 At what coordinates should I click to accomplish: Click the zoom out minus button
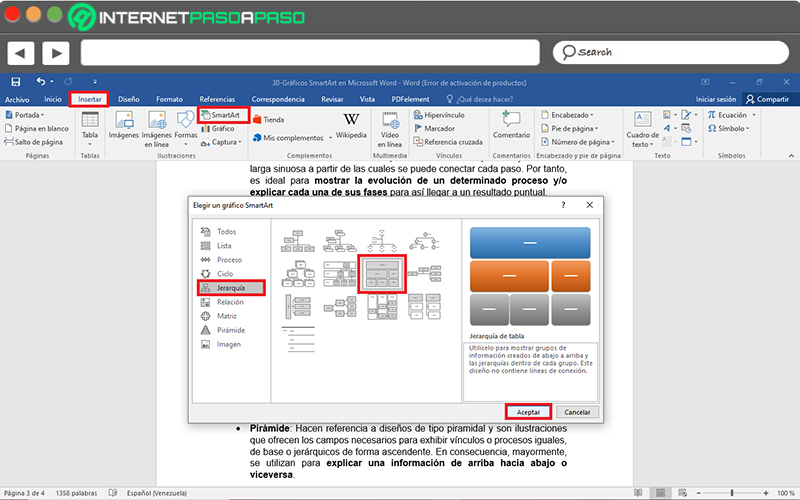699,493
